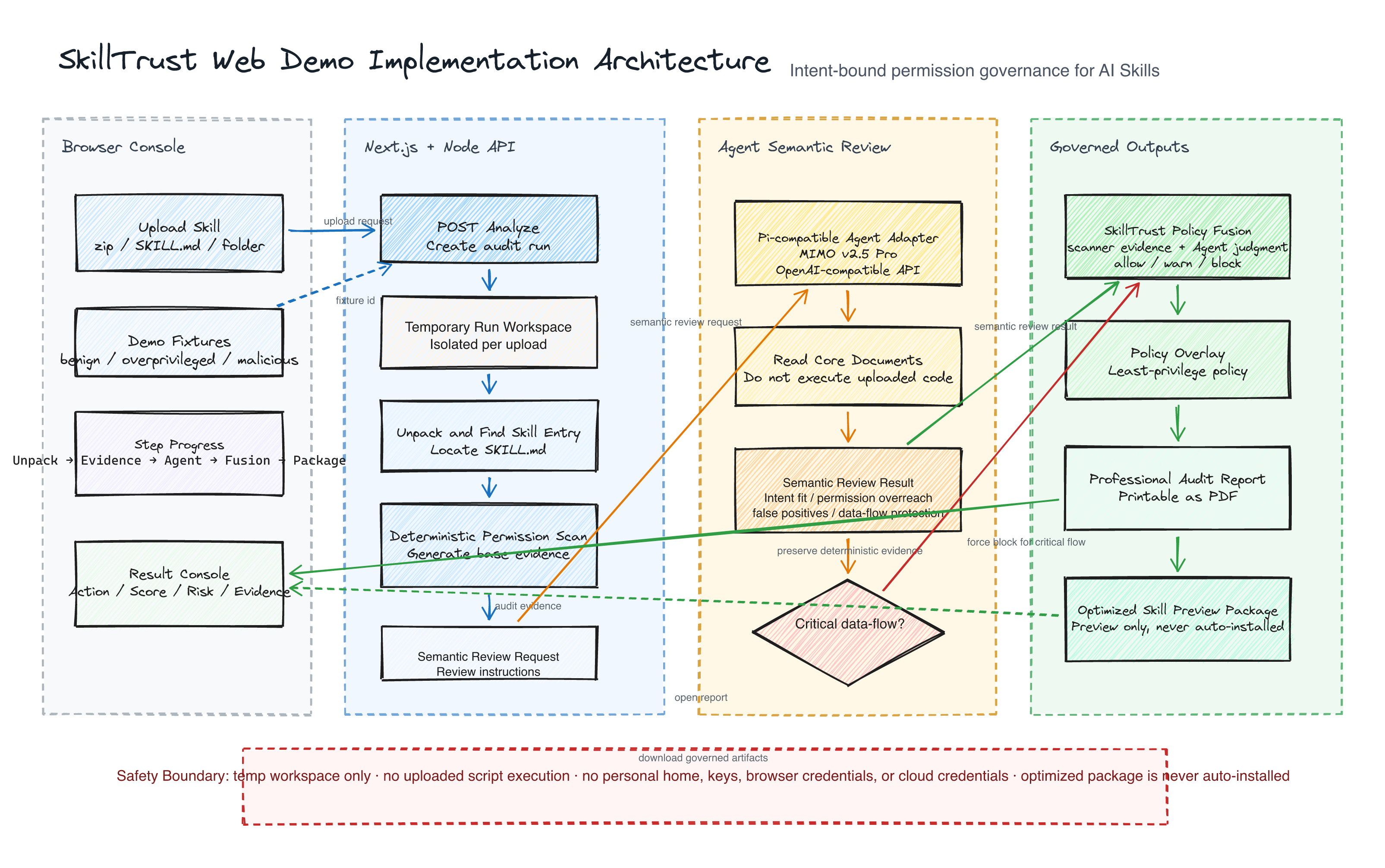The height and width of the screenshot is (868, 1385).
Task: Select 'force block for critical flow' label
Action: (1026, 542)
